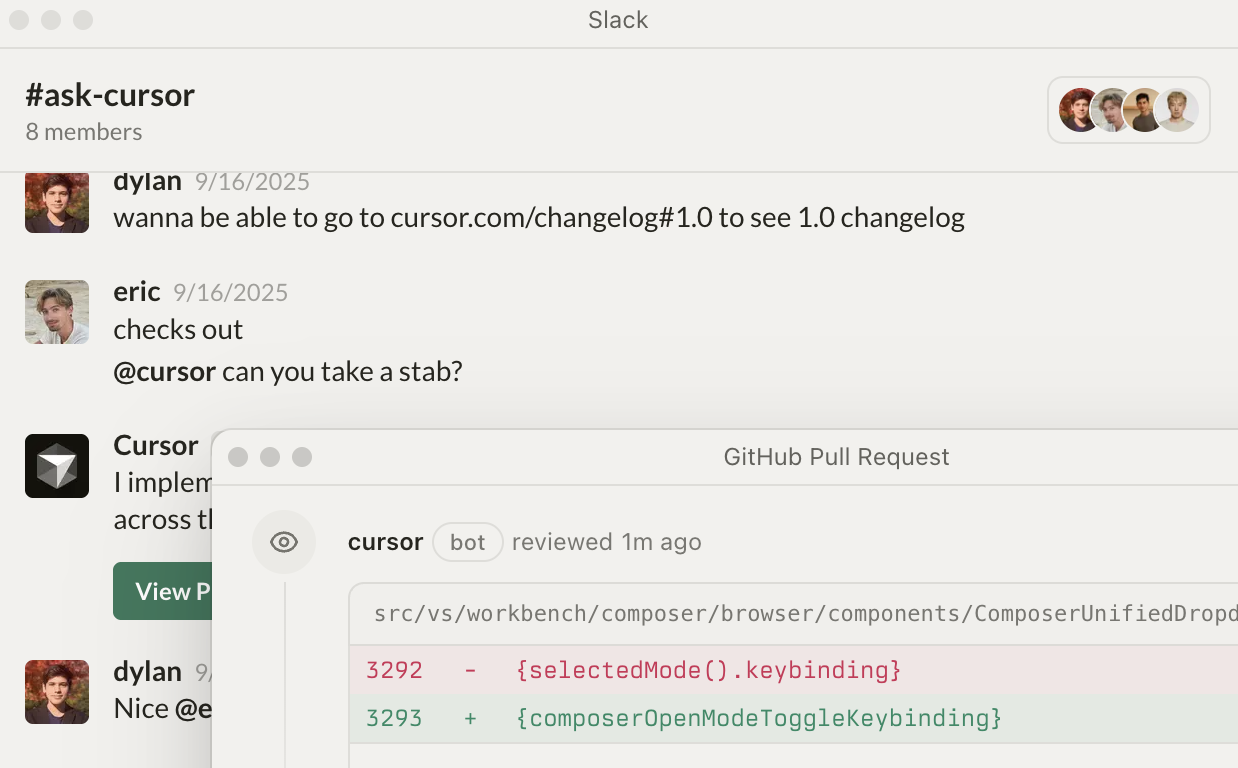This screenshot has height=768, width=1238.
Task: Click the "cursor" reviewer name in the PR
Action: pos(386,542)
